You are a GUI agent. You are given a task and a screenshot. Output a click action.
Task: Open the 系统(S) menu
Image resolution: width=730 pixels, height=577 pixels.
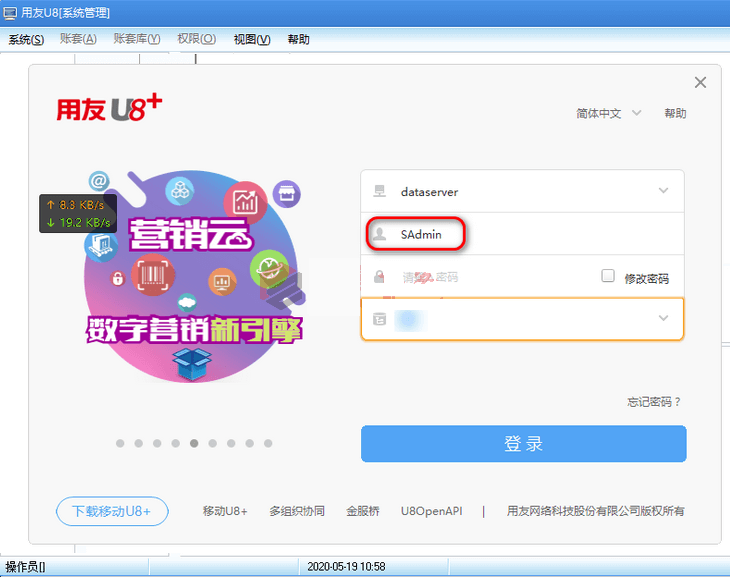click(x=27, y=40)
